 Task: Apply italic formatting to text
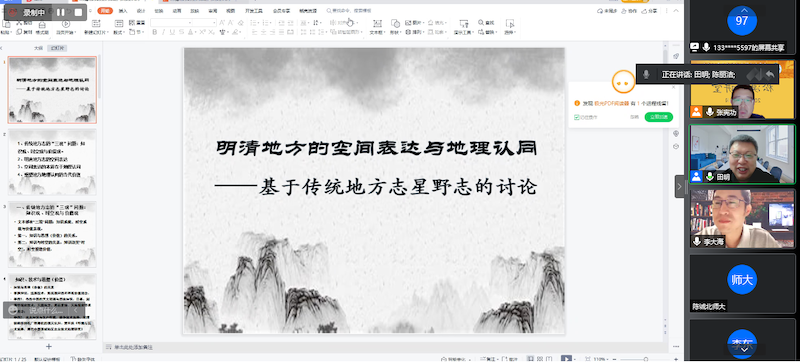pyautogui.click(x=163, y=32)
